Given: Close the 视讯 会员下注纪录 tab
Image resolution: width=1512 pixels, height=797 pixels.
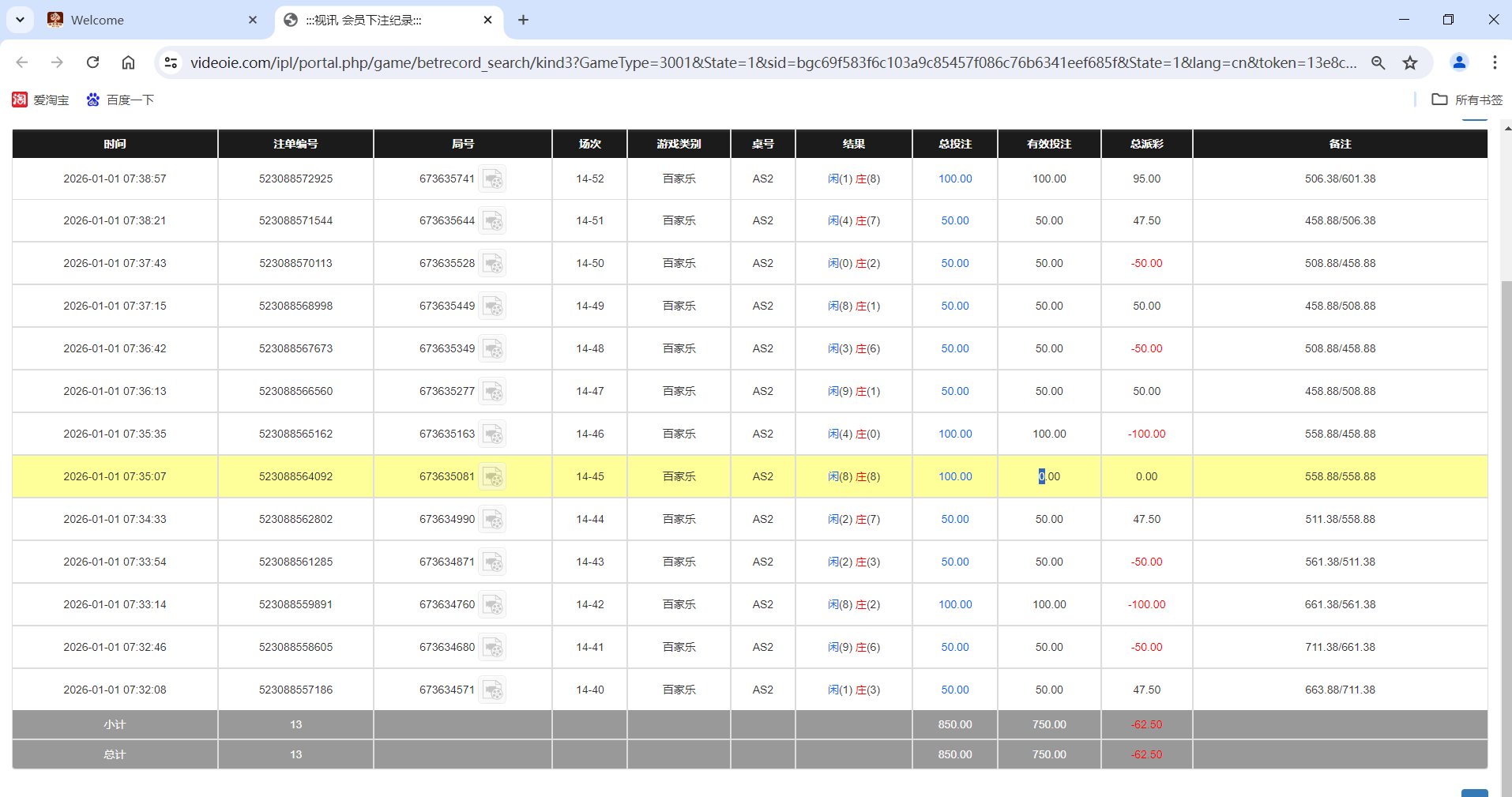Looking at the screenshot, I should (488, 20).
